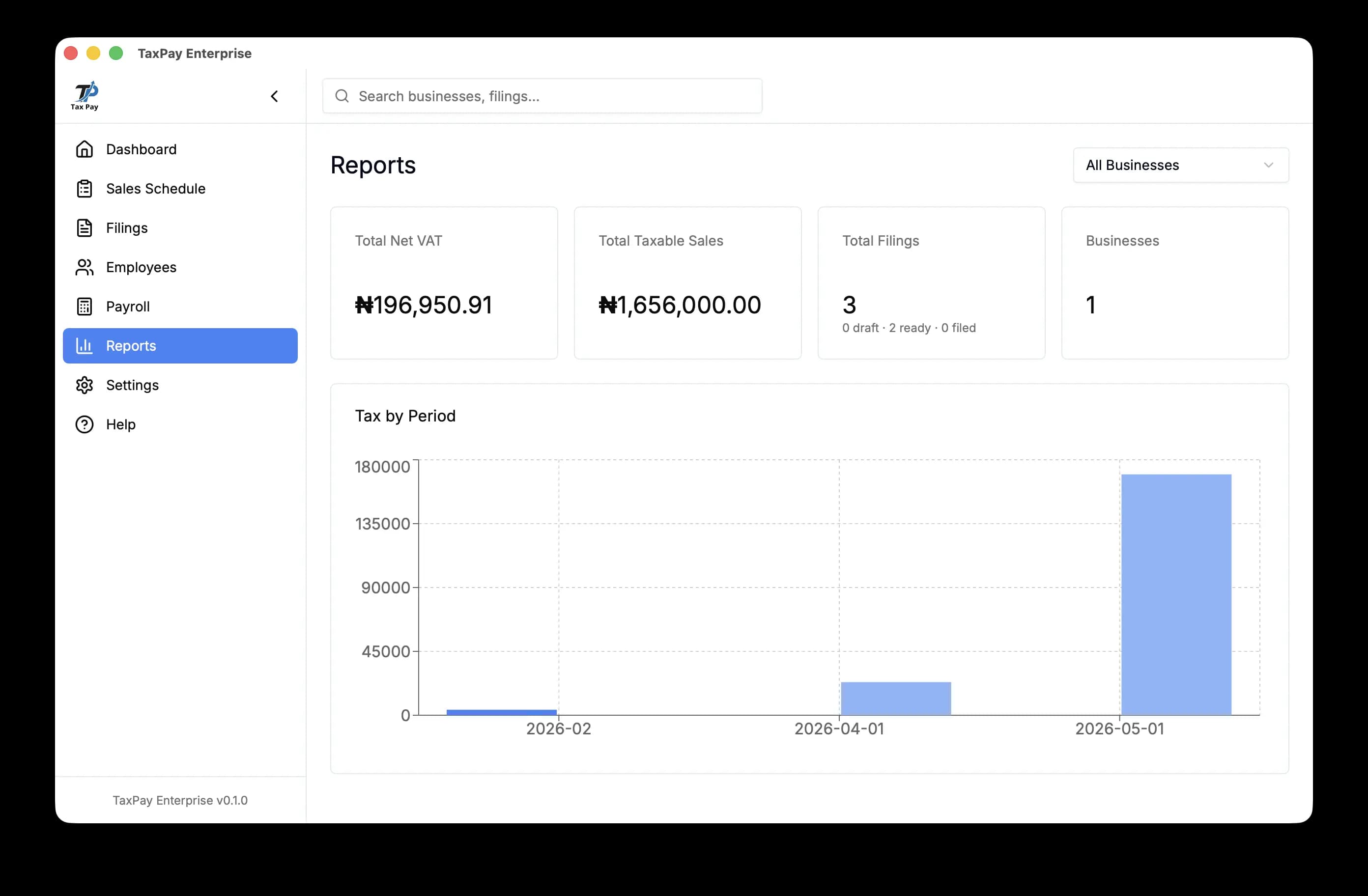
Task: Click the Tax by Period heading
Action: [x=405, y=416]
